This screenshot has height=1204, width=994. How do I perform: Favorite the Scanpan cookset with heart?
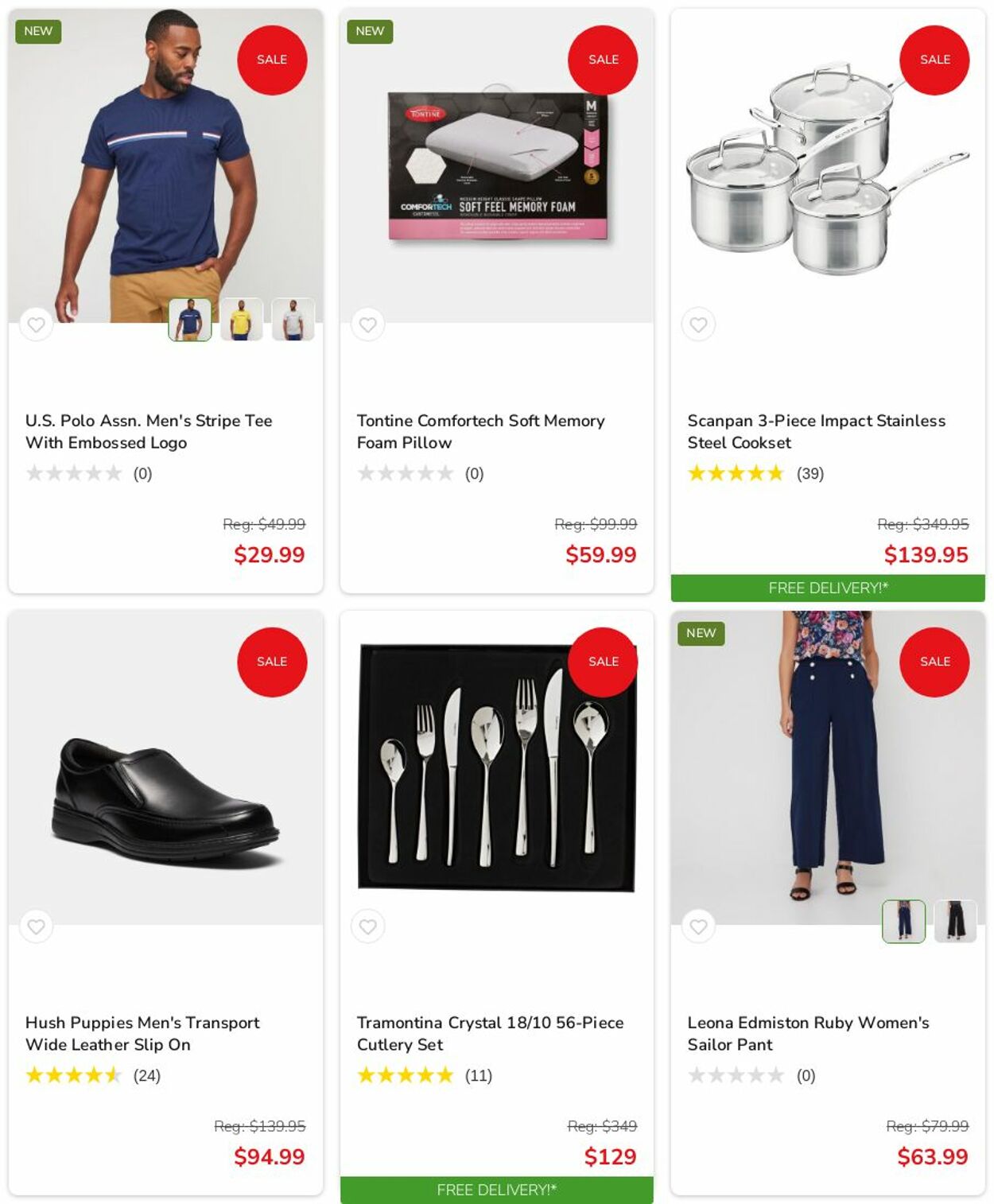pyautogui.click(x=698, y=324)
